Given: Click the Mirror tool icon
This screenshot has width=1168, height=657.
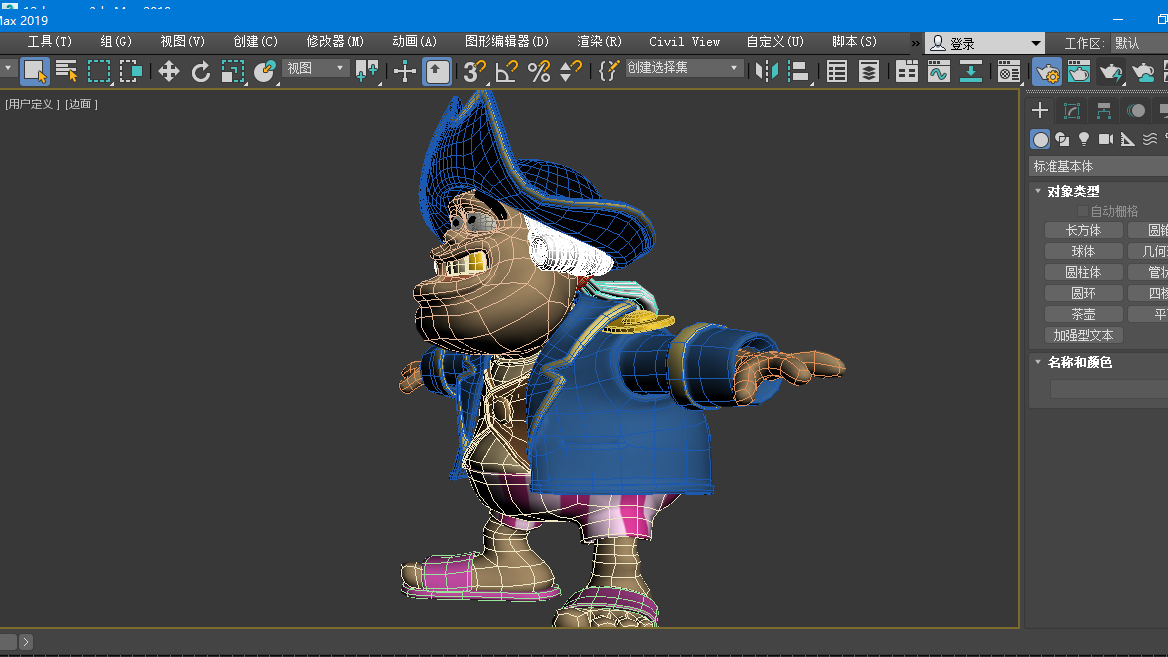Looking at the screenshot, I should pos(767,71).
